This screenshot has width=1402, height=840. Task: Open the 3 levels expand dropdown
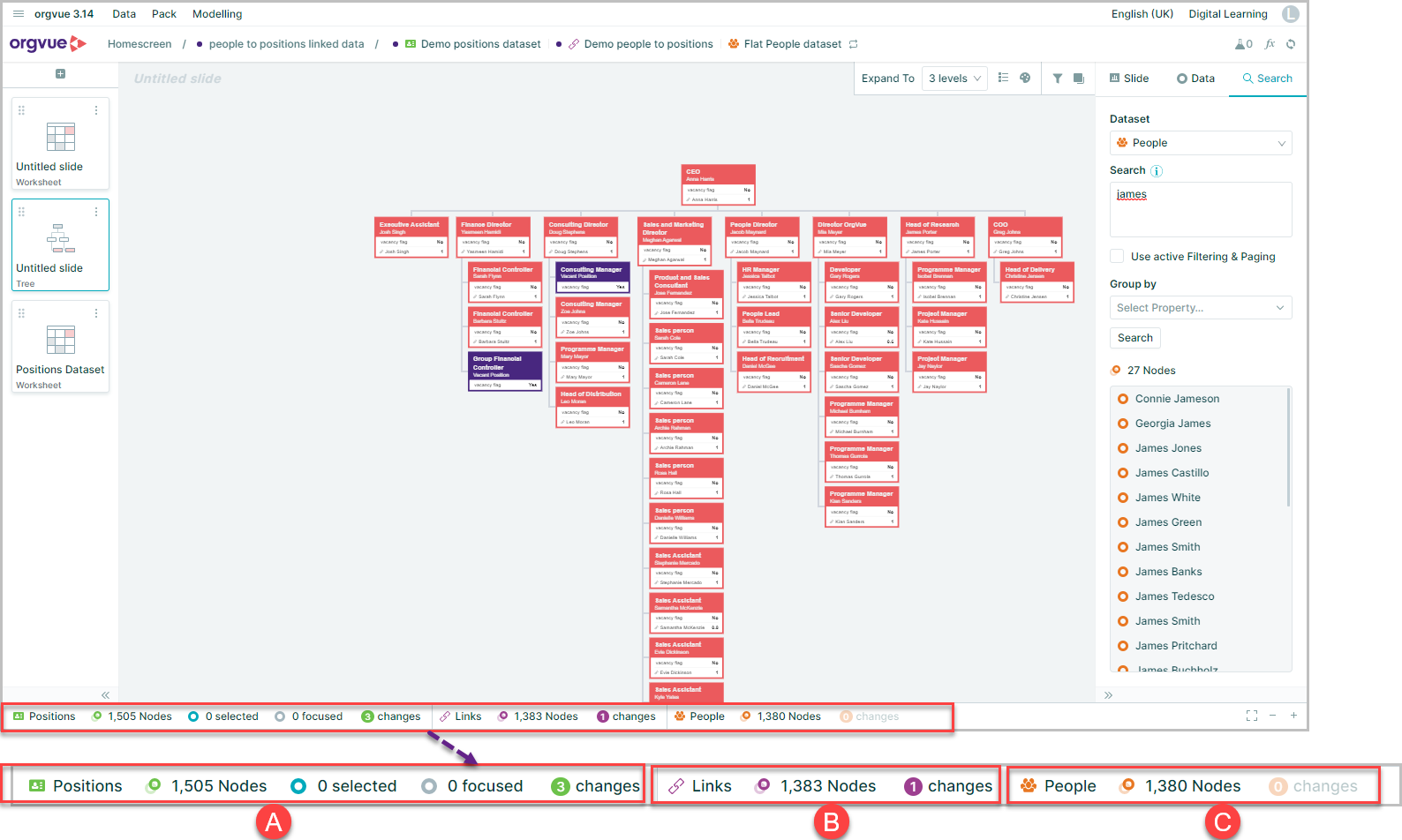coord(954,79)
